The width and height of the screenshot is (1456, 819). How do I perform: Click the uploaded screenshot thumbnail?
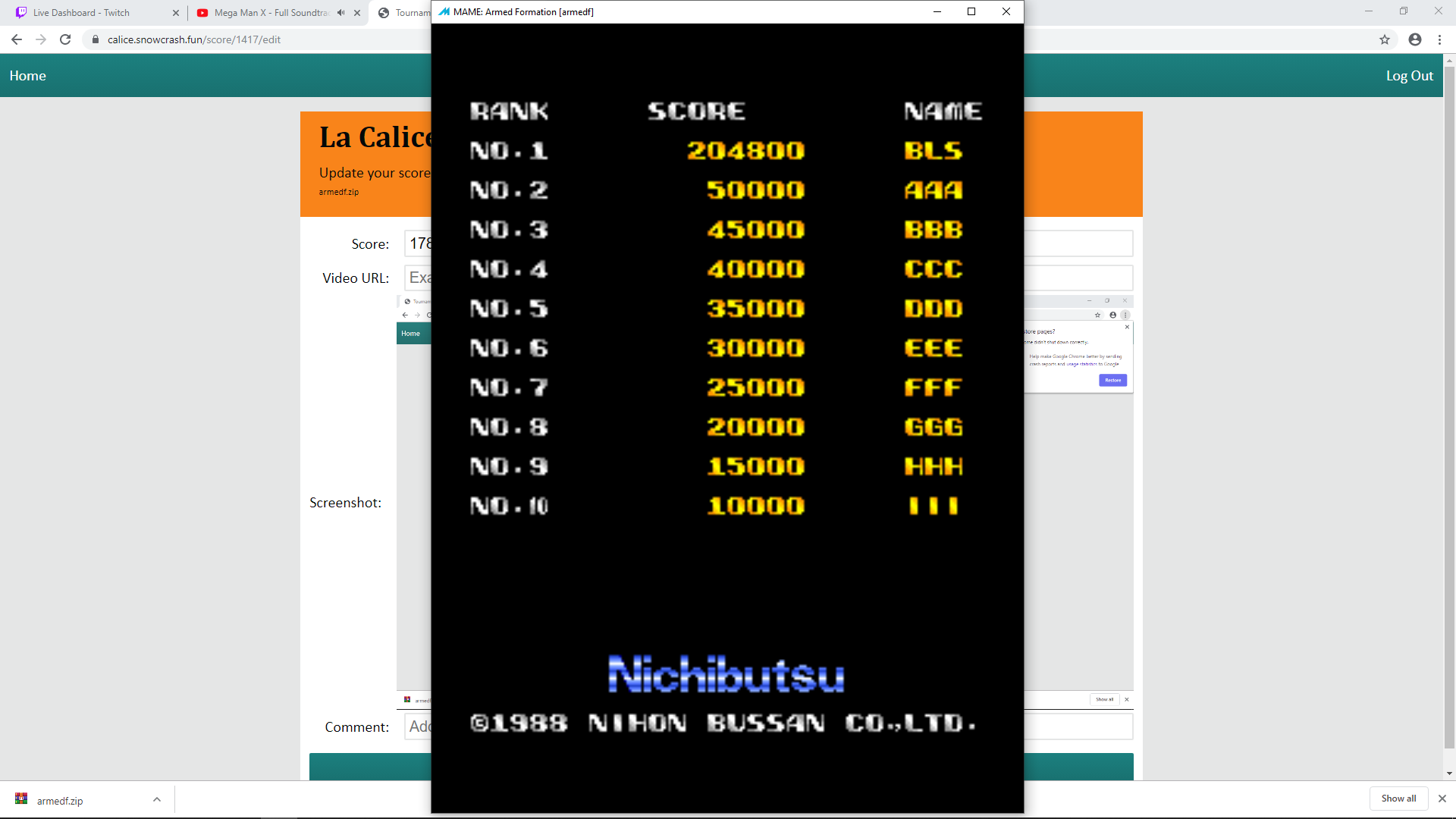(765, 502)
